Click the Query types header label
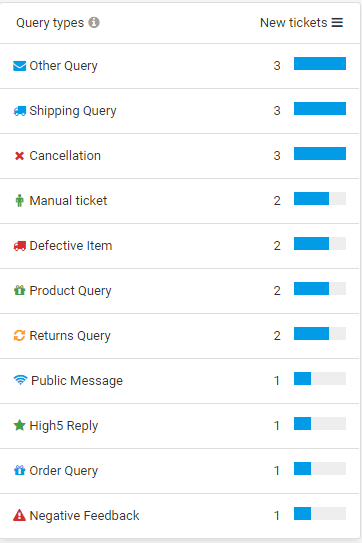The height and width of the screenshot is (543, 362). point(50,23)
